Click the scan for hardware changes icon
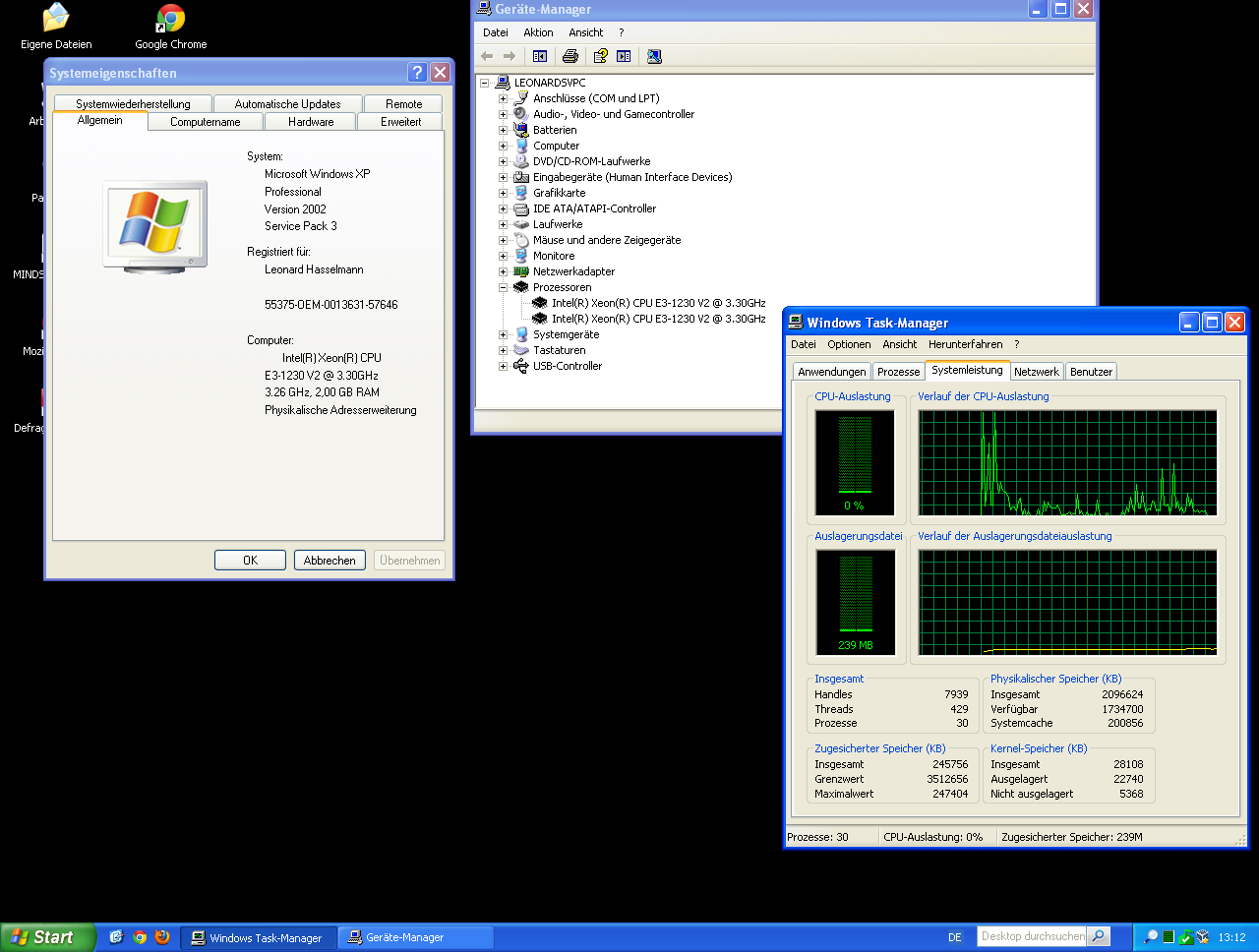The image size is (1259, 952). tap(654, 56)
